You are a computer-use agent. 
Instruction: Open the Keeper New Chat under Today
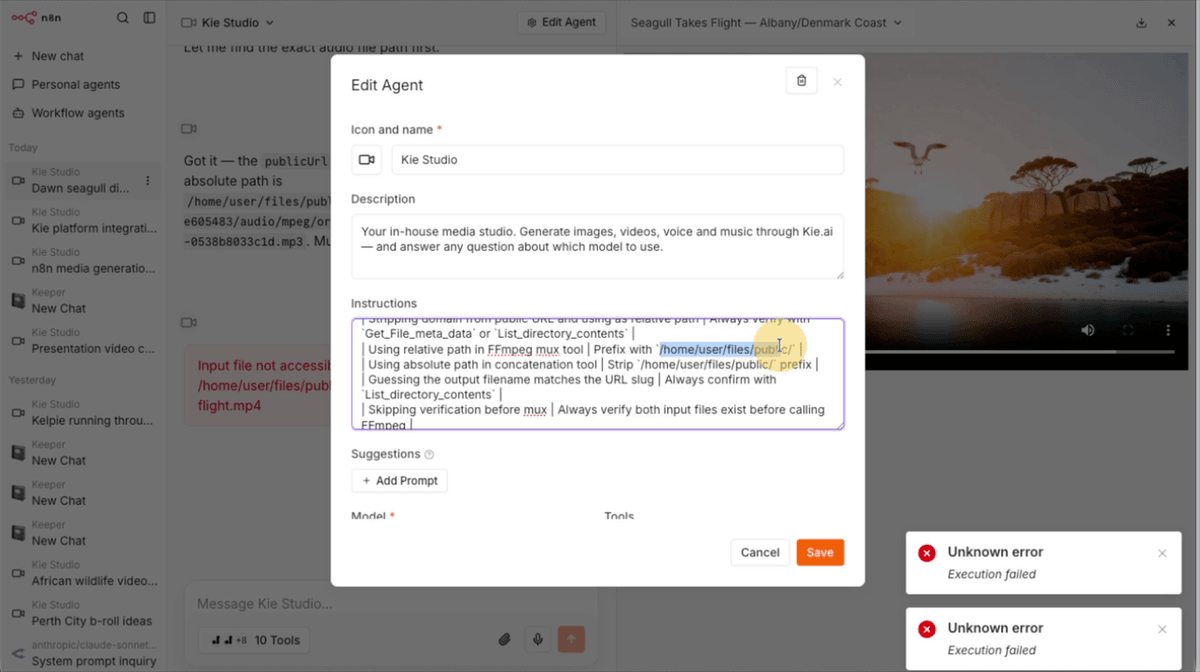point(80,301)
